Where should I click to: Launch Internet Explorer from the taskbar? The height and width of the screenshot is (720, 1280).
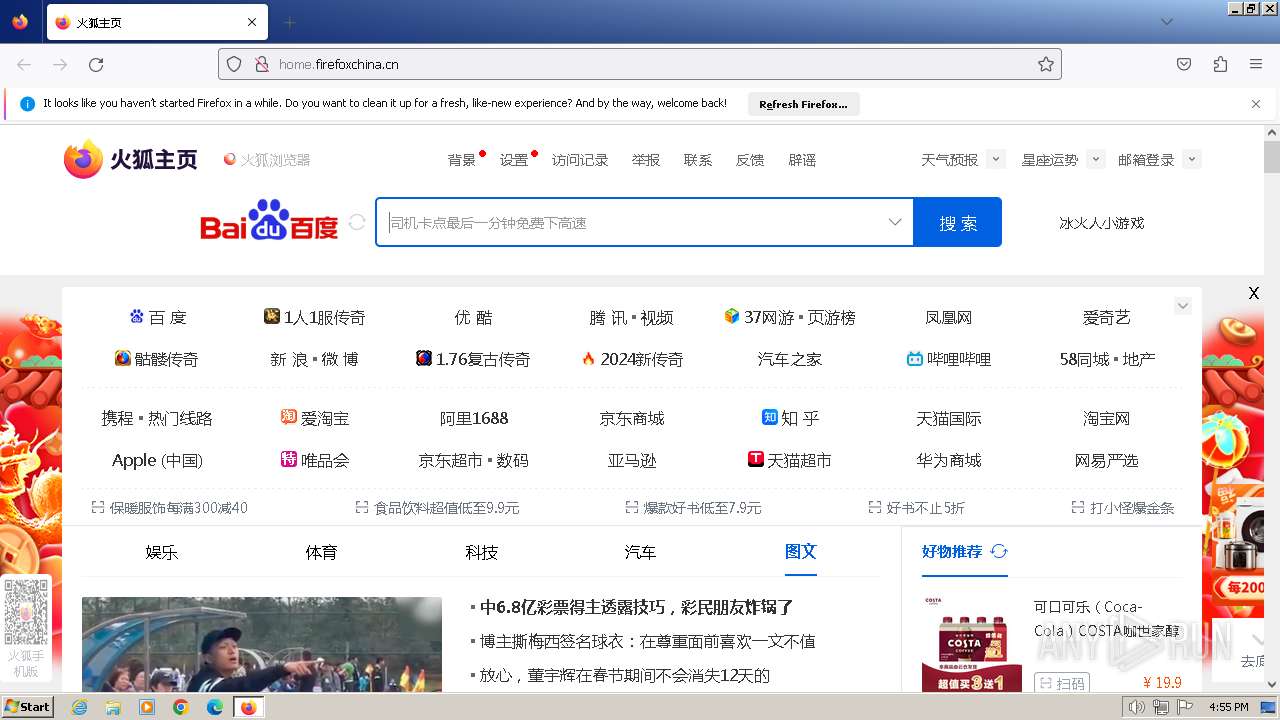click(79, 707)
